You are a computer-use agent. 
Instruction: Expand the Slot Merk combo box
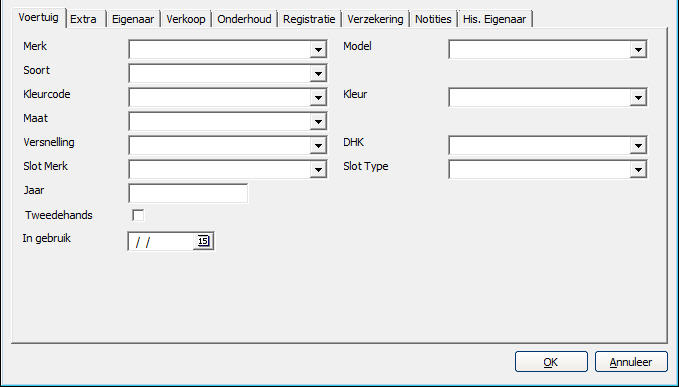318,170
